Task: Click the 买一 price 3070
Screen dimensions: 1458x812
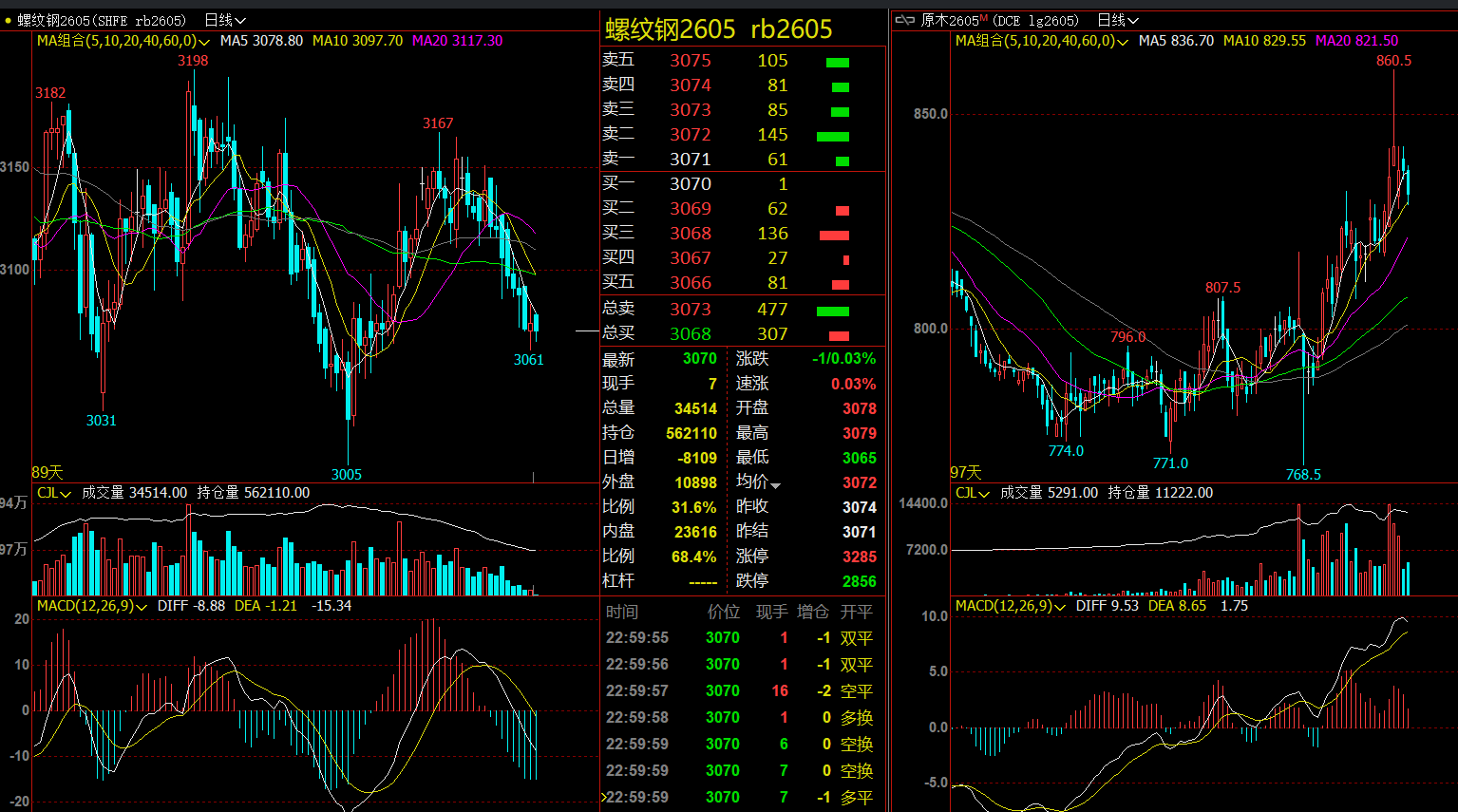Action: [x=690, y=184]
